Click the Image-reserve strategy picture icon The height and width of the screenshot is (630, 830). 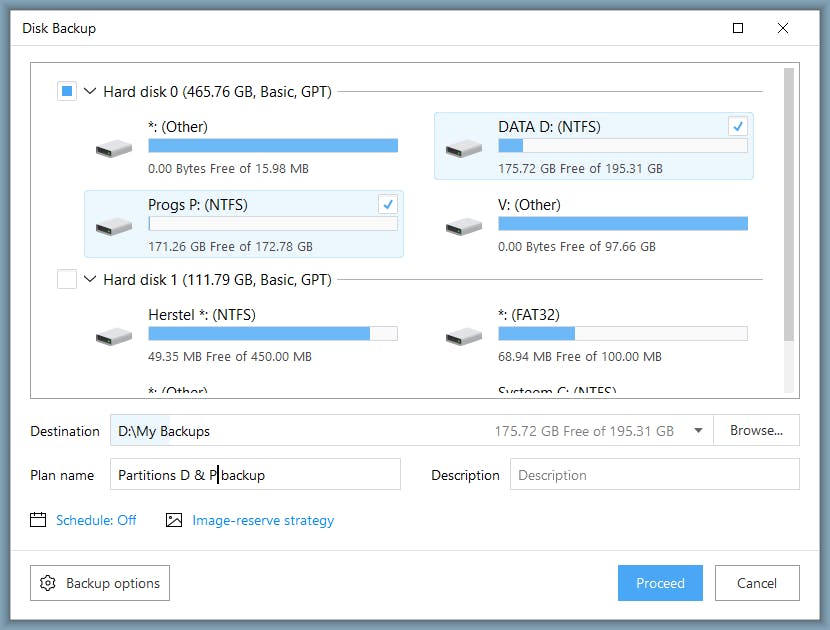(x=175, y=520)
